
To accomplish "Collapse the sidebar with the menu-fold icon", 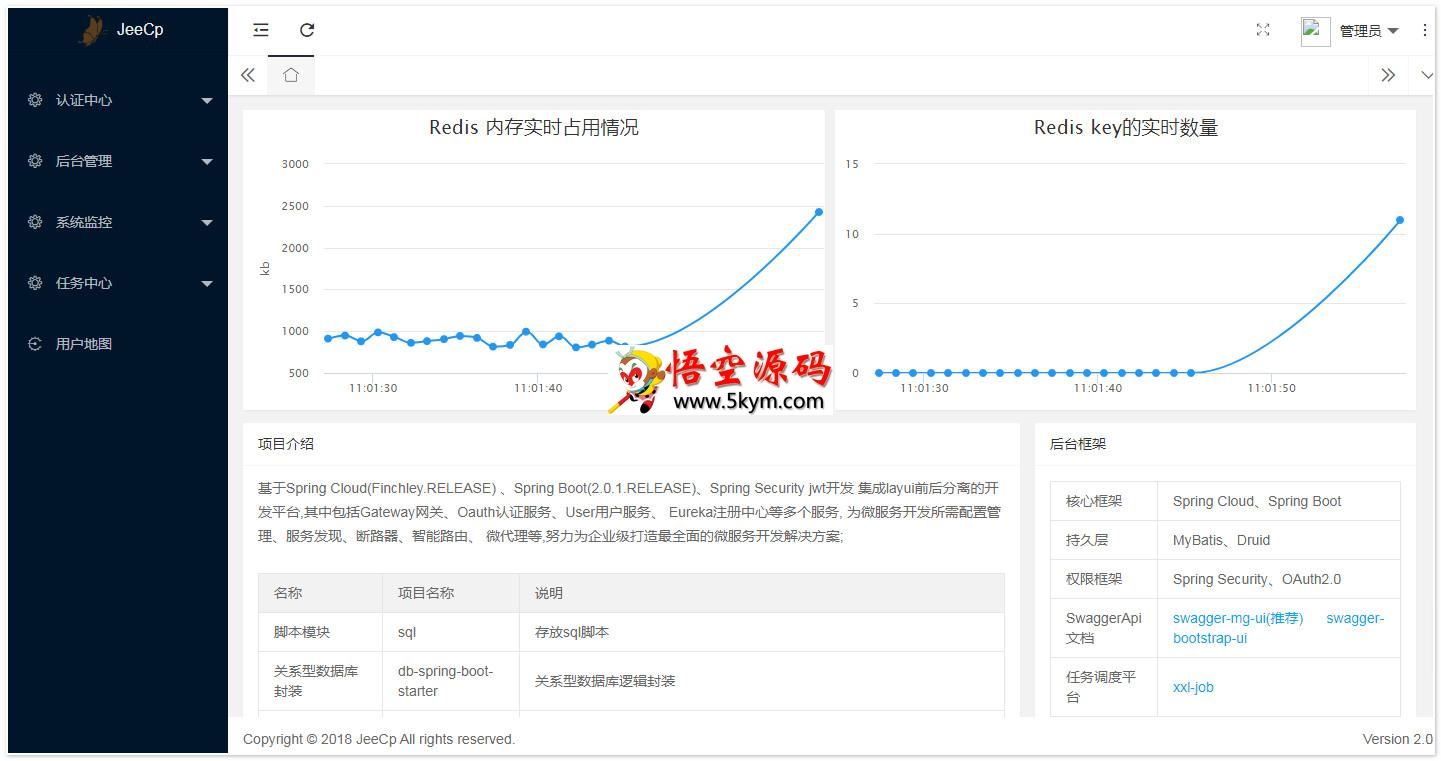I will click(x=261, y=30).
